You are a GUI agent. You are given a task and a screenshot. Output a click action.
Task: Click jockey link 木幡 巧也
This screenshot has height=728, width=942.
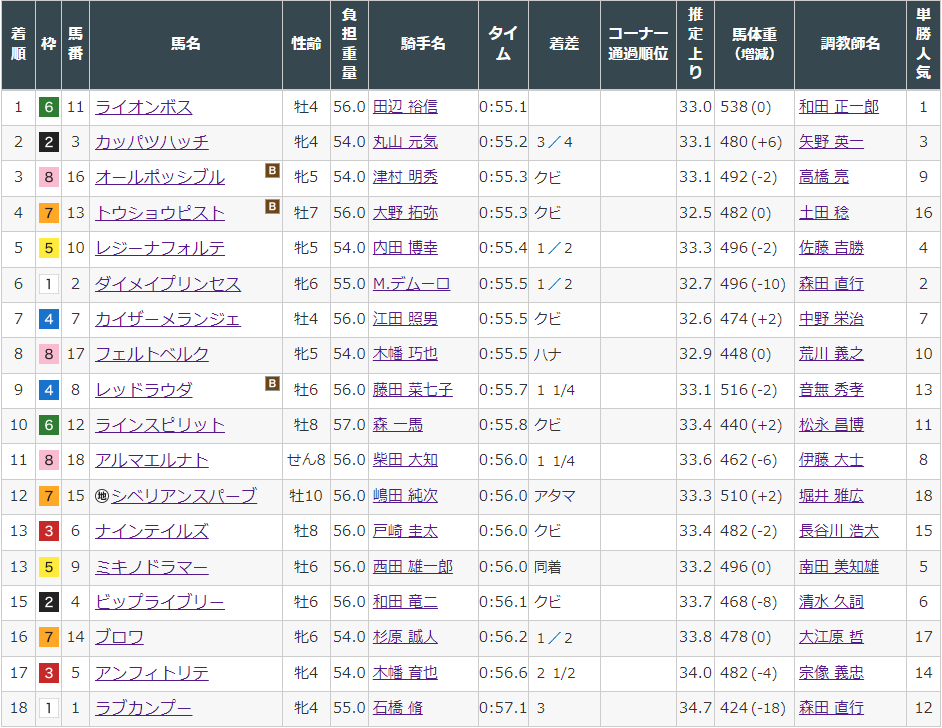pos(405,354)
